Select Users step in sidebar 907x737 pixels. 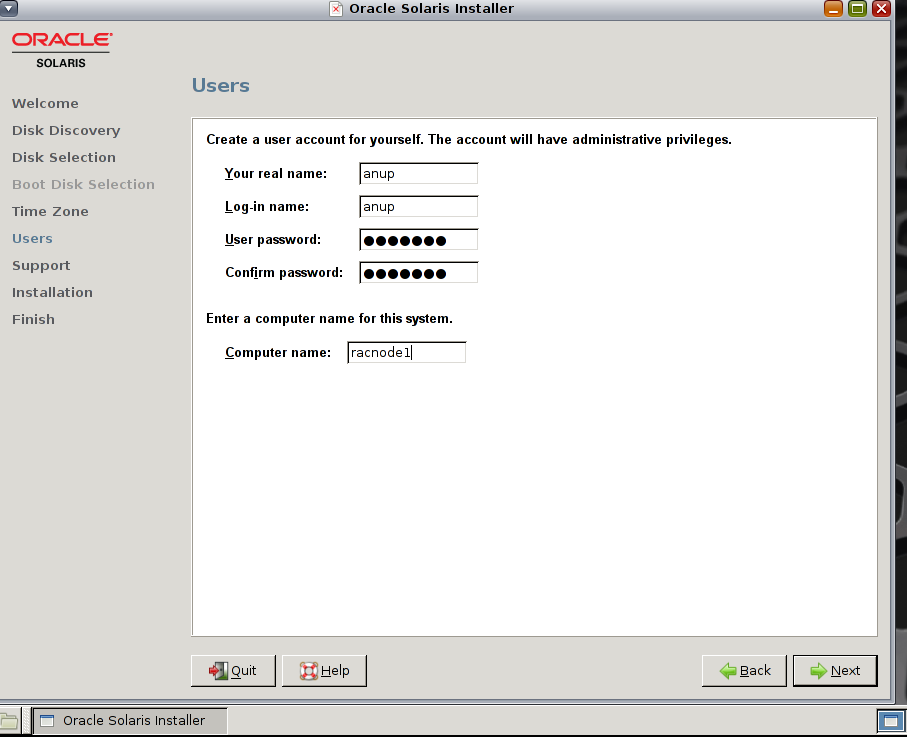[32, 238]
